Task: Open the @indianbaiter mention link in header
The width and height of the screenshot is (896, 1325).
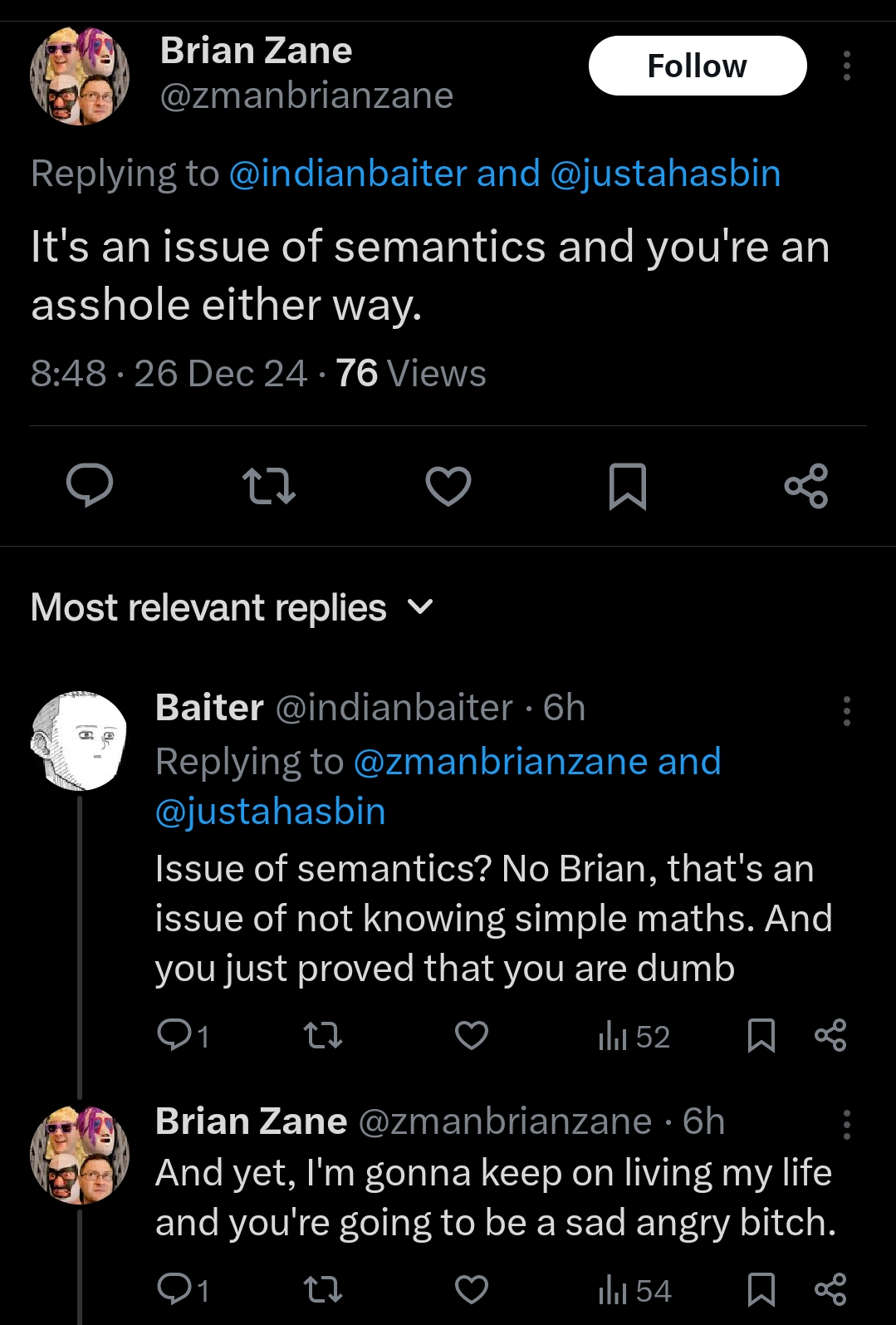Action: point(348,174)
